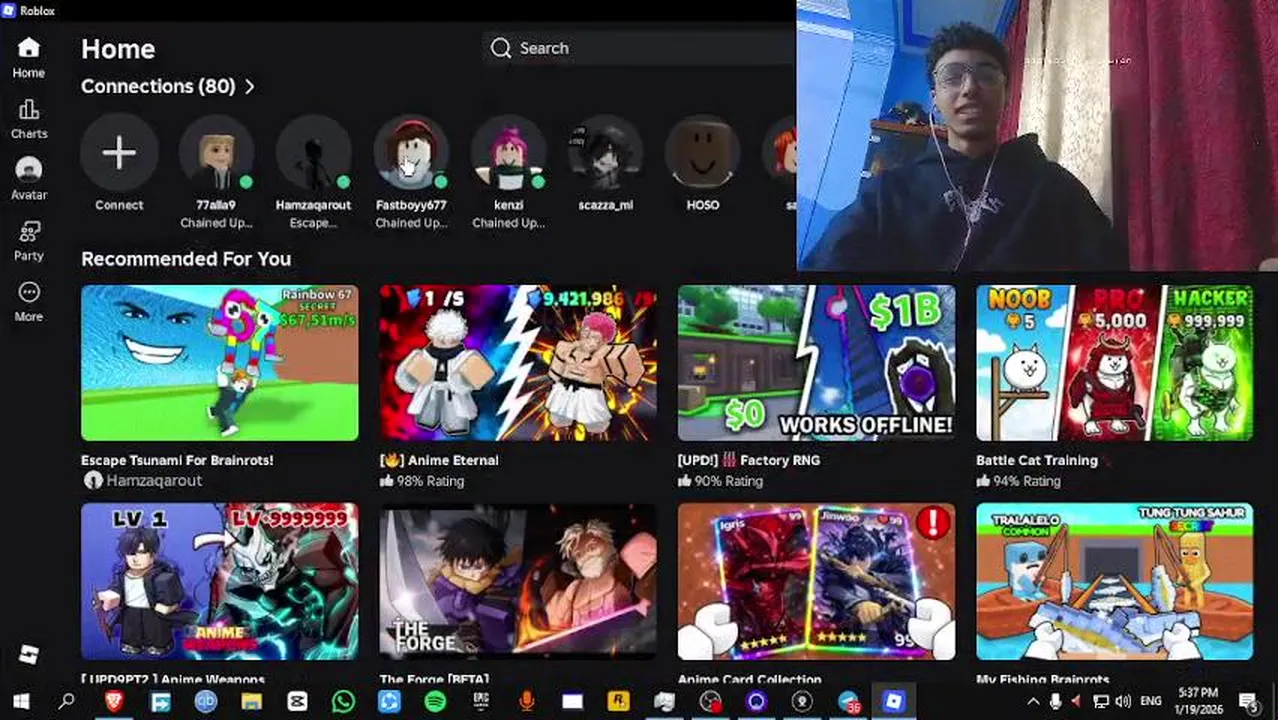Viewport: 1278px width, 720px height.
Task: Show hidden system tray icons
Action: point(1033,702)
